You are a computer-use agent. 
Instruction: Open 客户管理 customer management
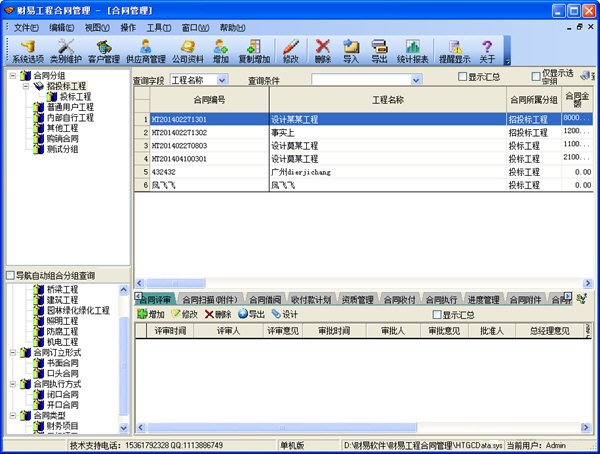tap(104, 51)
